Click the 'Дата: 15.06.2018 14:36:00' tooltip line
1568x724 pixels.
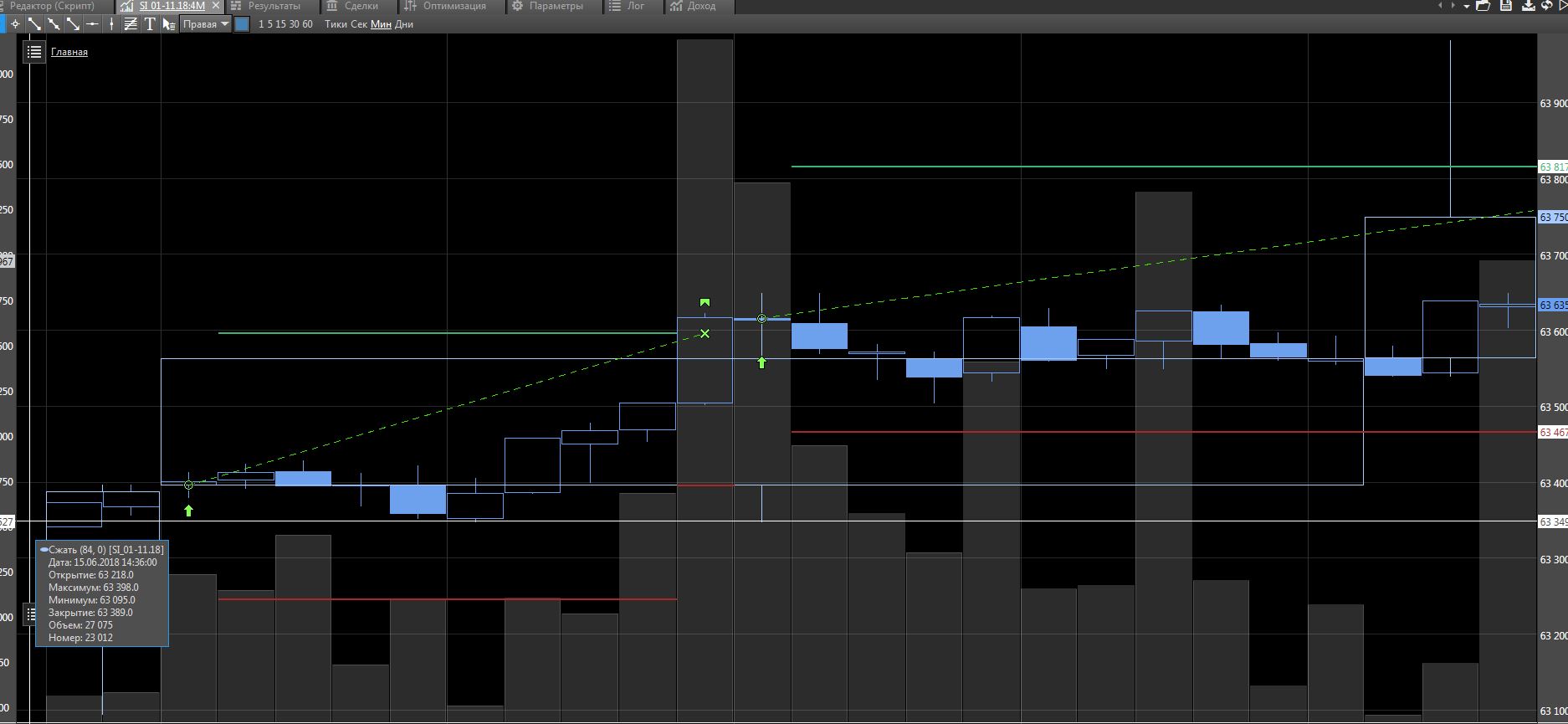102,562
